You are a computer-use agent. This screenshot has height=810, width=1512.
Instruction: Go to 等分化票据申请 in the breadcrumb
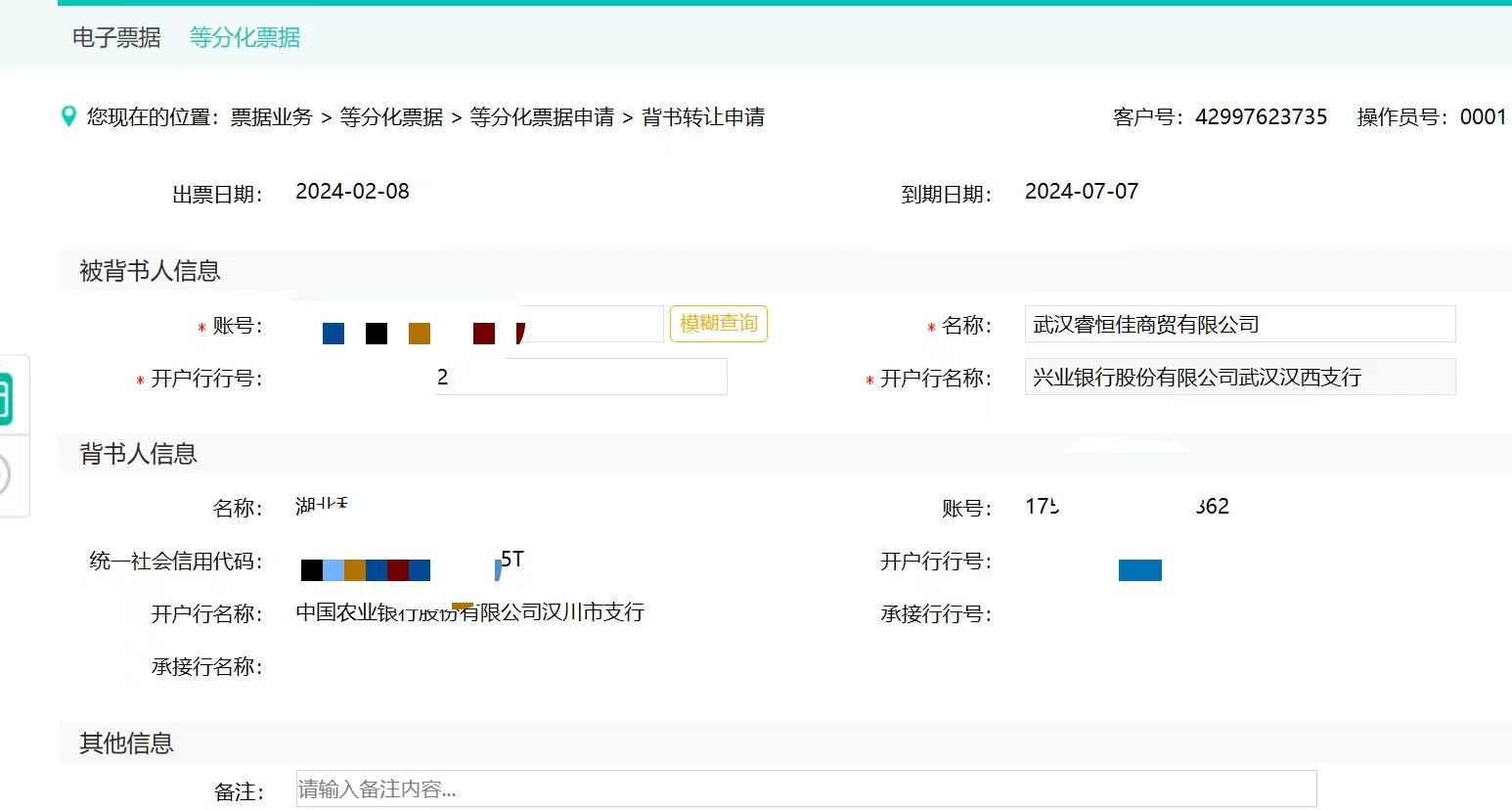[x=542, y=117]
